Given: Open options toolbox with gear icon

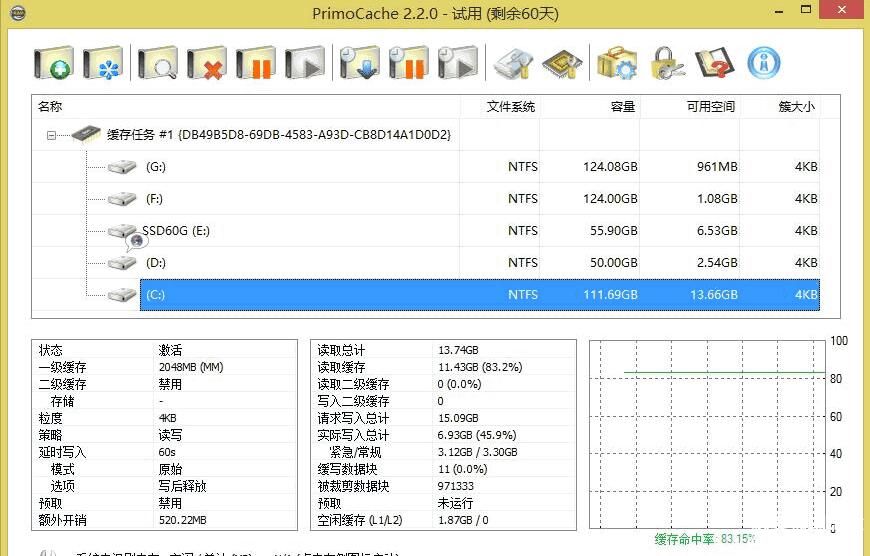Looking at the screenshot, I should (617, 63).
